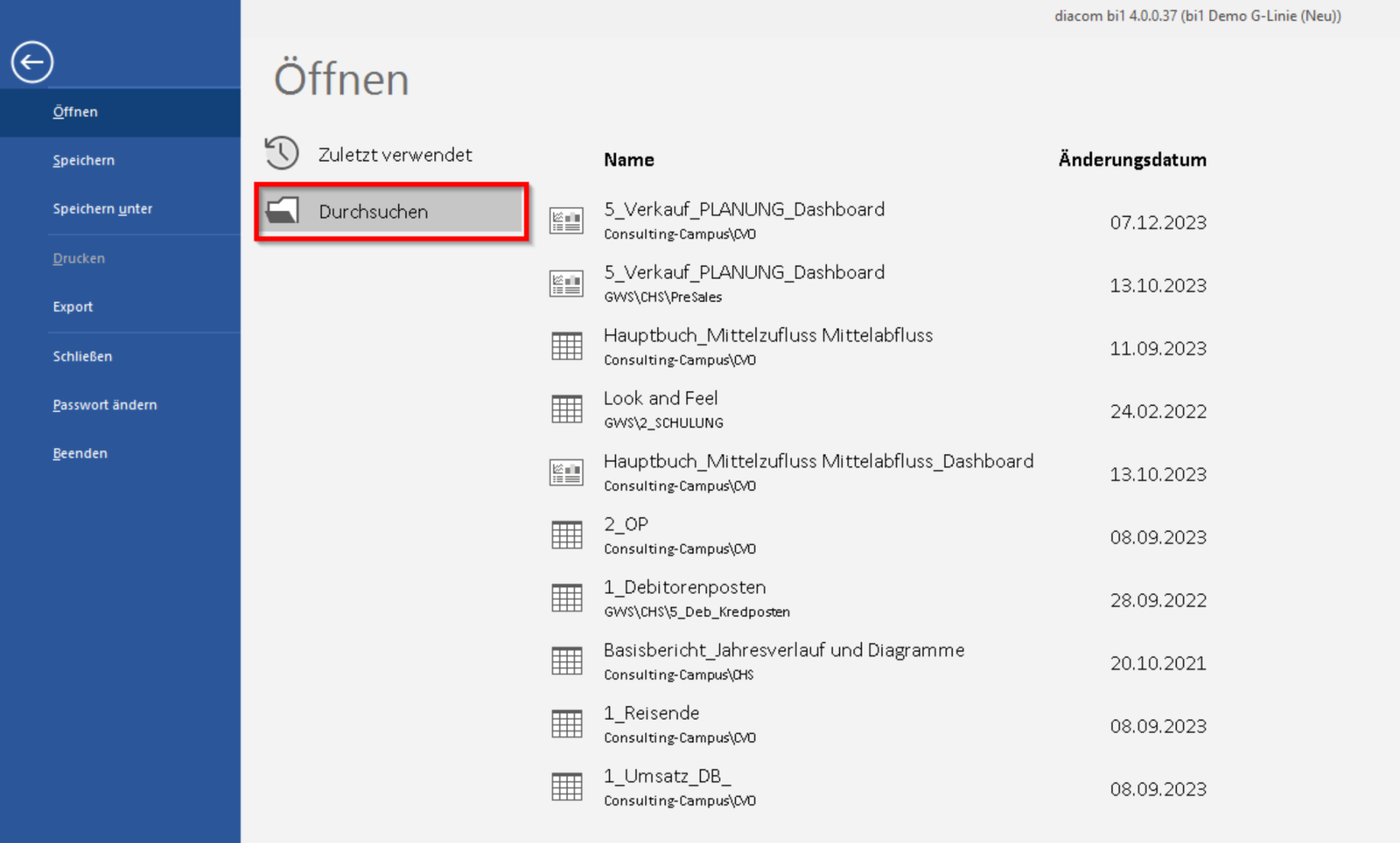
Task: Click table icon of Hauptbuch_Mittelzufluss Mittelabfluss report
Action: coord(567,346)
